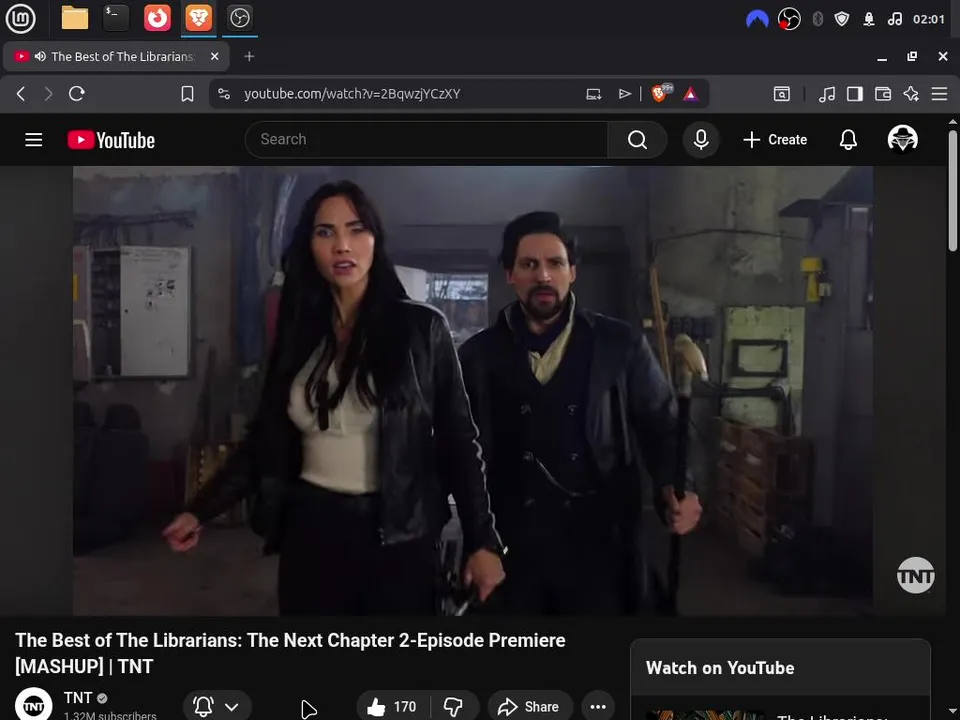Open the security shield tray icon

point(842,20)
